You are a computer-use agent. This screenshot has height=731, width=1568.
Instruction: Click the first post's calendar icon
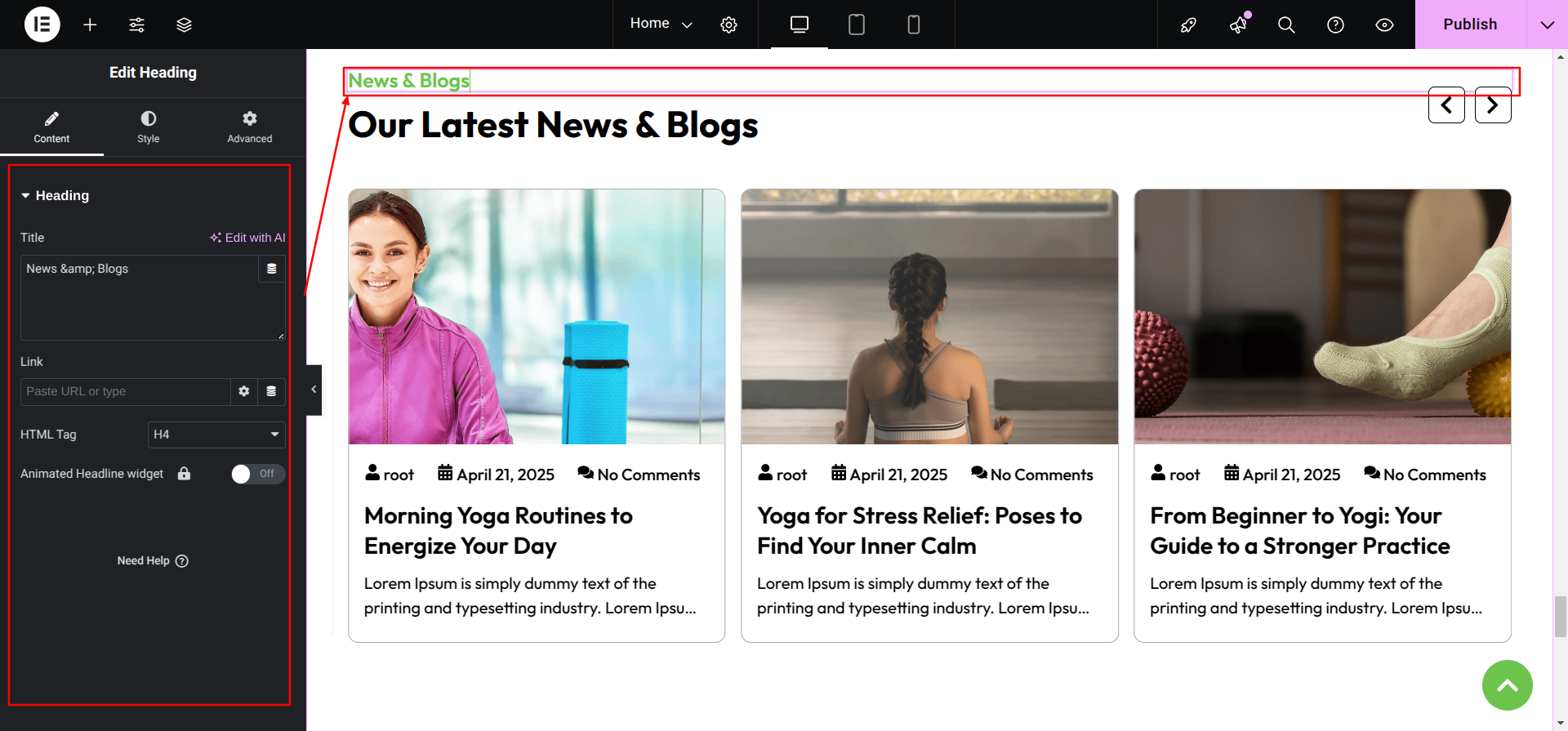[445, 473]
